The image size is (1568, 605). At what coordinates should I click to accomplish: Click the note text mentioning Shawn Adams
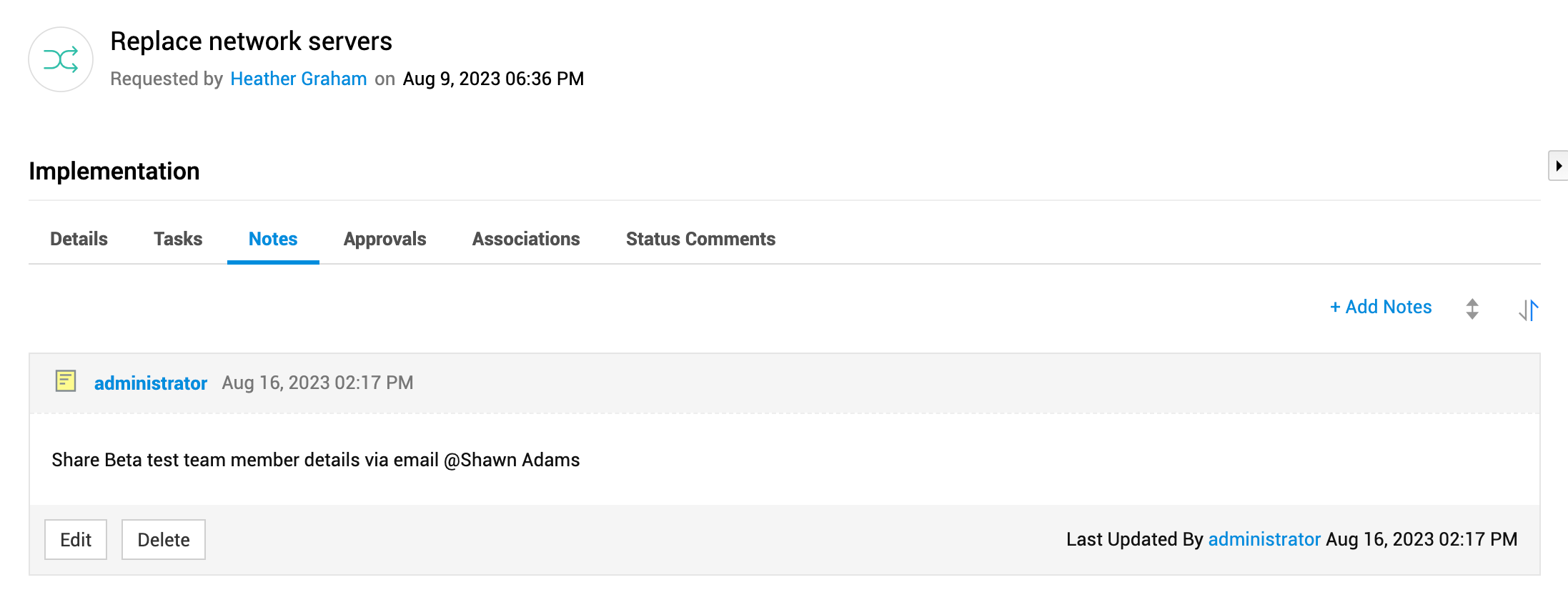coord(315,460)
